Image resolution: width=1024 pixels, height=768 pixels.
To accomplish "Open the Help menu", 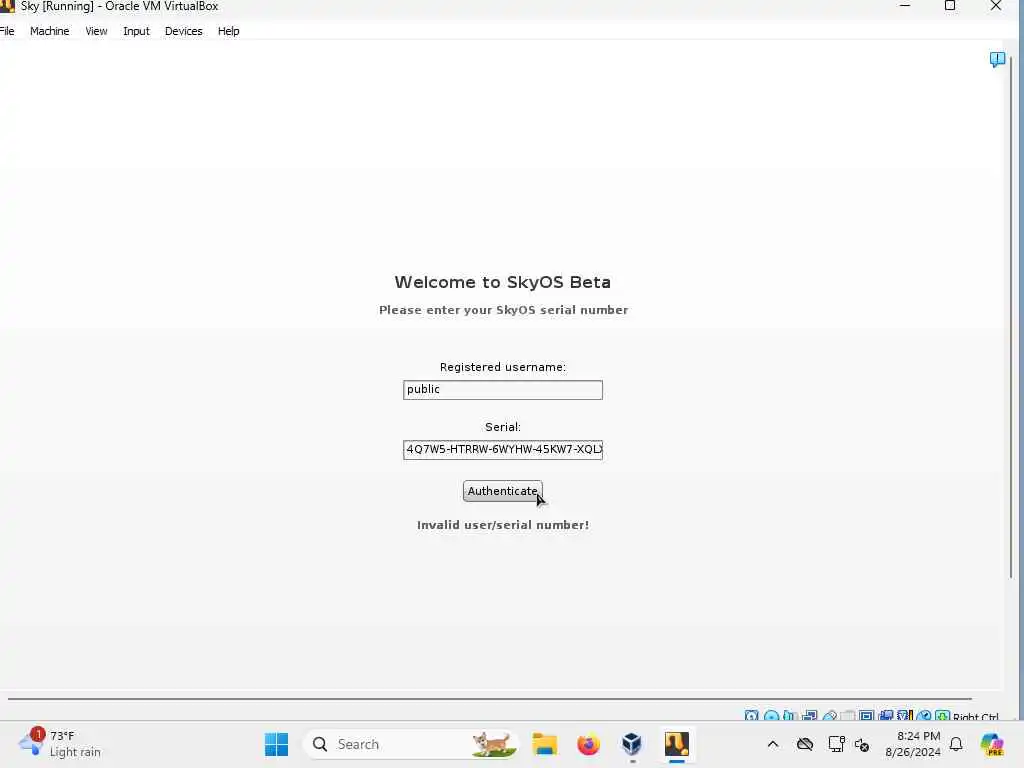I will coord(229,31).
